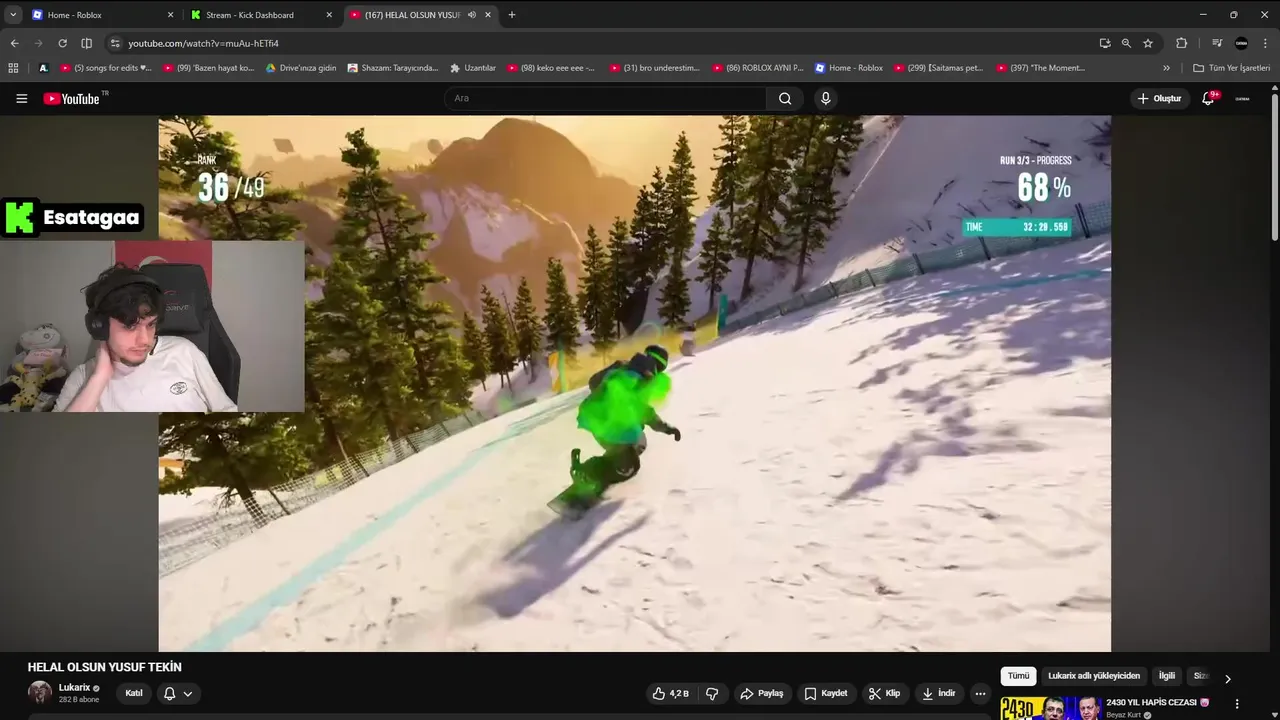Open zoom magnifier in address bar
Viewport: 1280px width, 720px height.
coord(1126,43)
